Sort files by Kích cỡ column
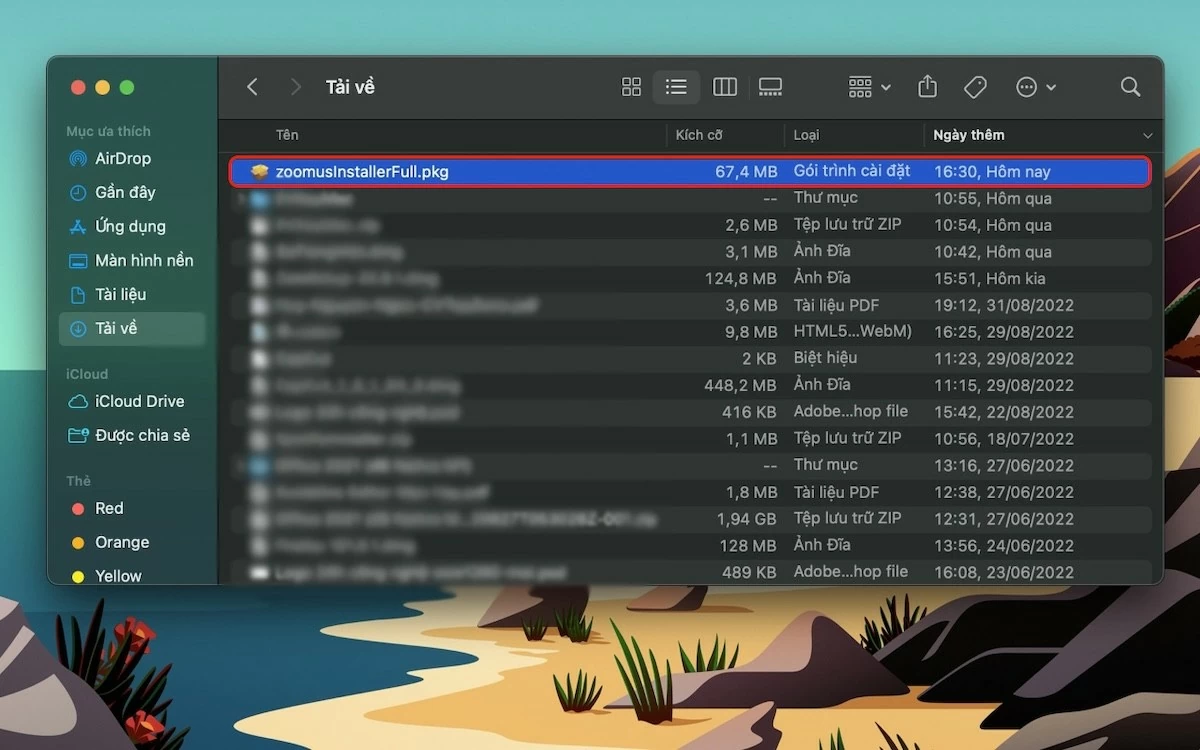The width and height of the screenshot is (1200, 750). pos(699,135)
